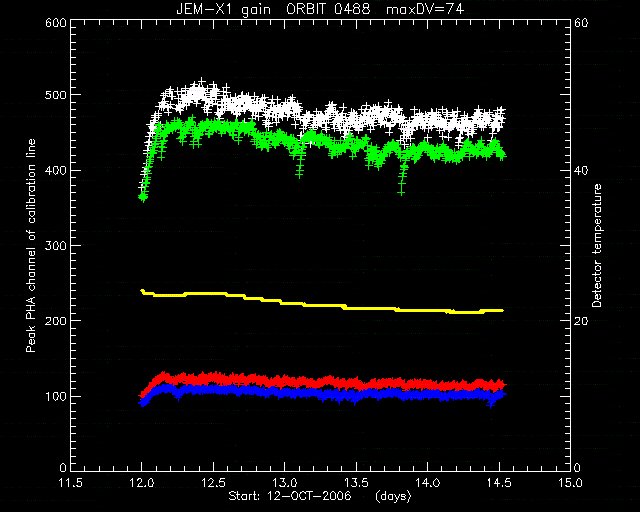Click the 'Detector temperature' right axis label

(597, 246)
